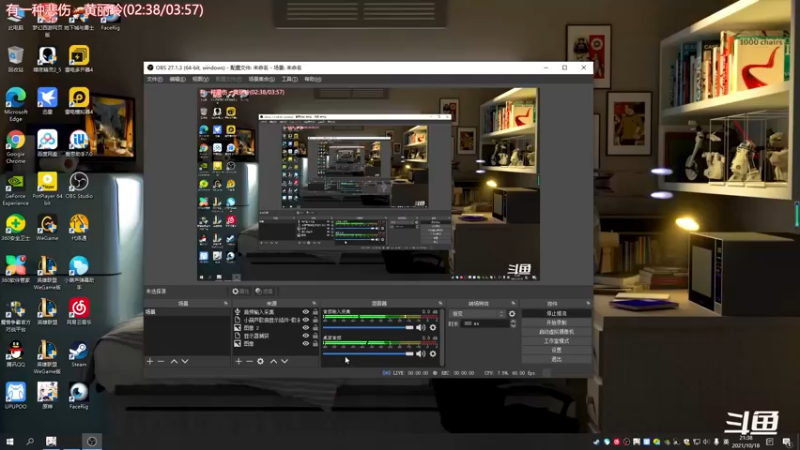800x450 pixels.
Task: Adjust the transition duration stepper arrows
Action: [513, 323]
